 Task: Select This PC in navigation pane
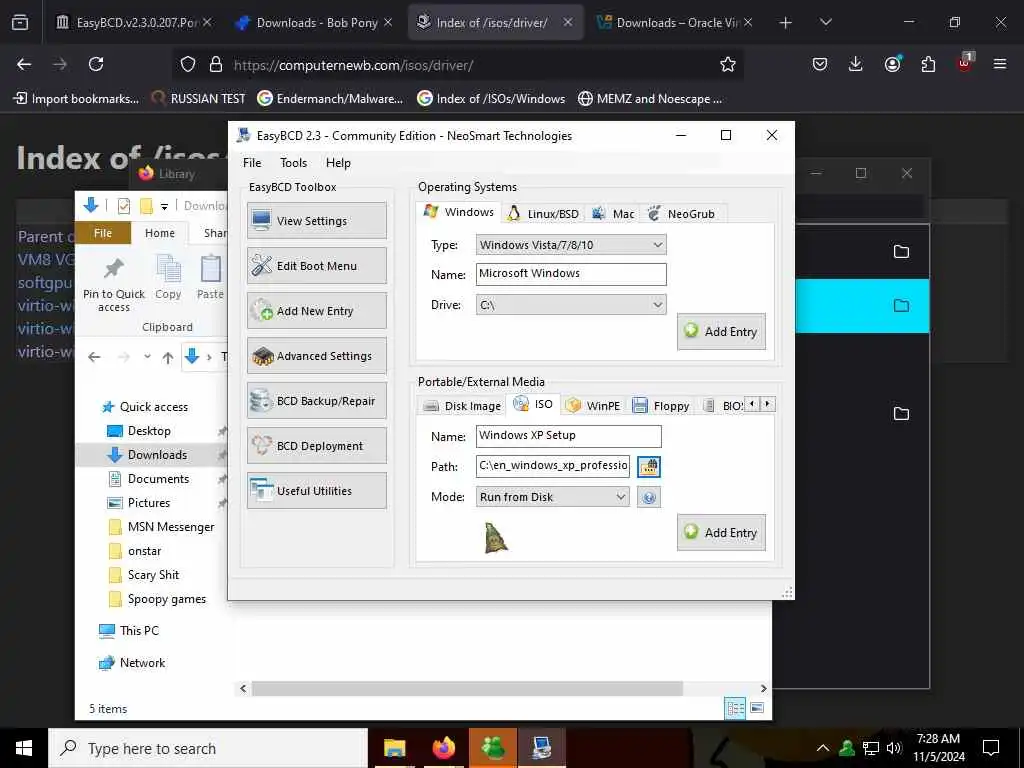coord(129,631)
